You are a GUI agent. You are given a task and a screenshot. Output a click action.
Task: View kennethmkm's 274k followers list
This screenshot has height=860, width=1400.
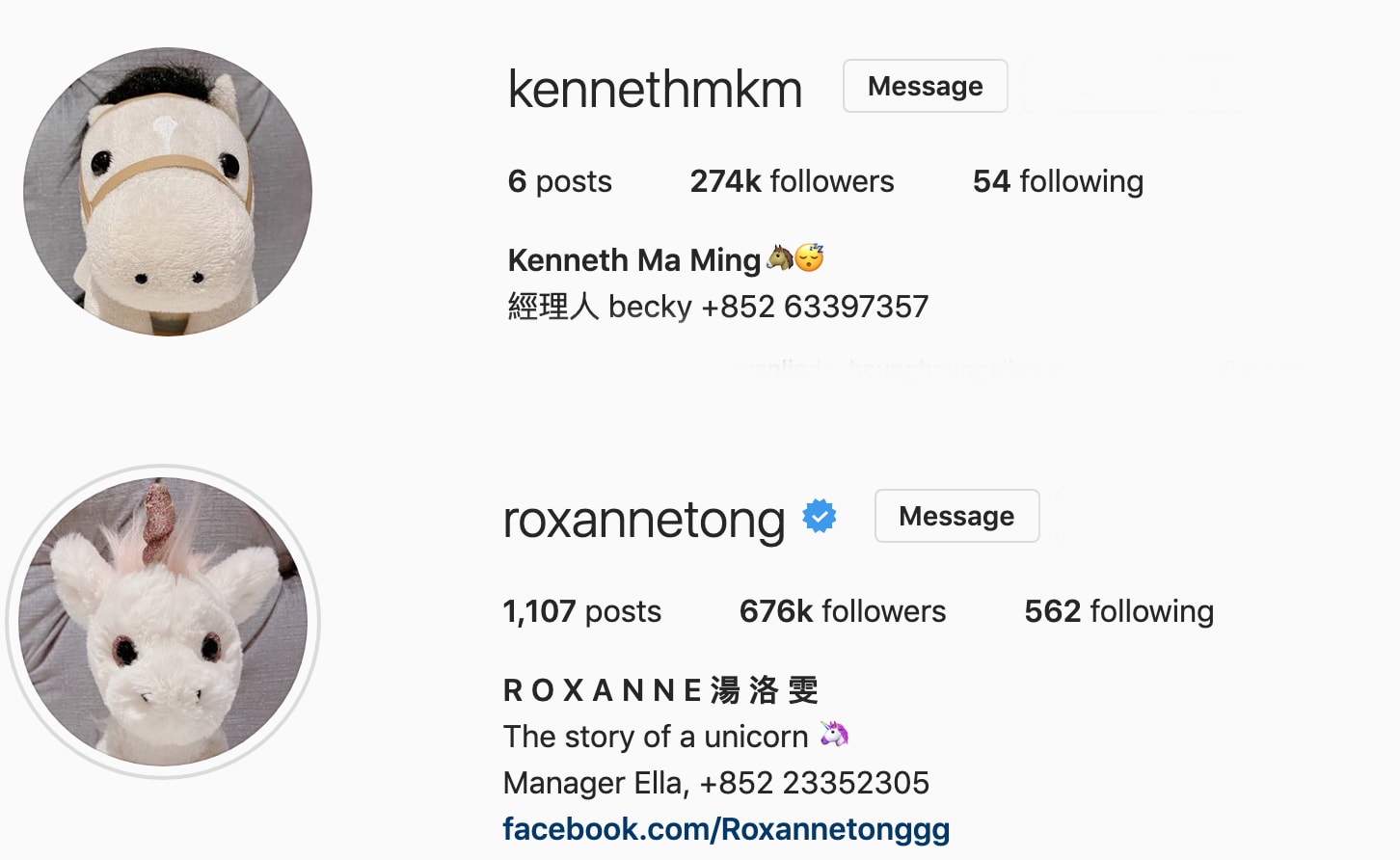click(792, 181)
